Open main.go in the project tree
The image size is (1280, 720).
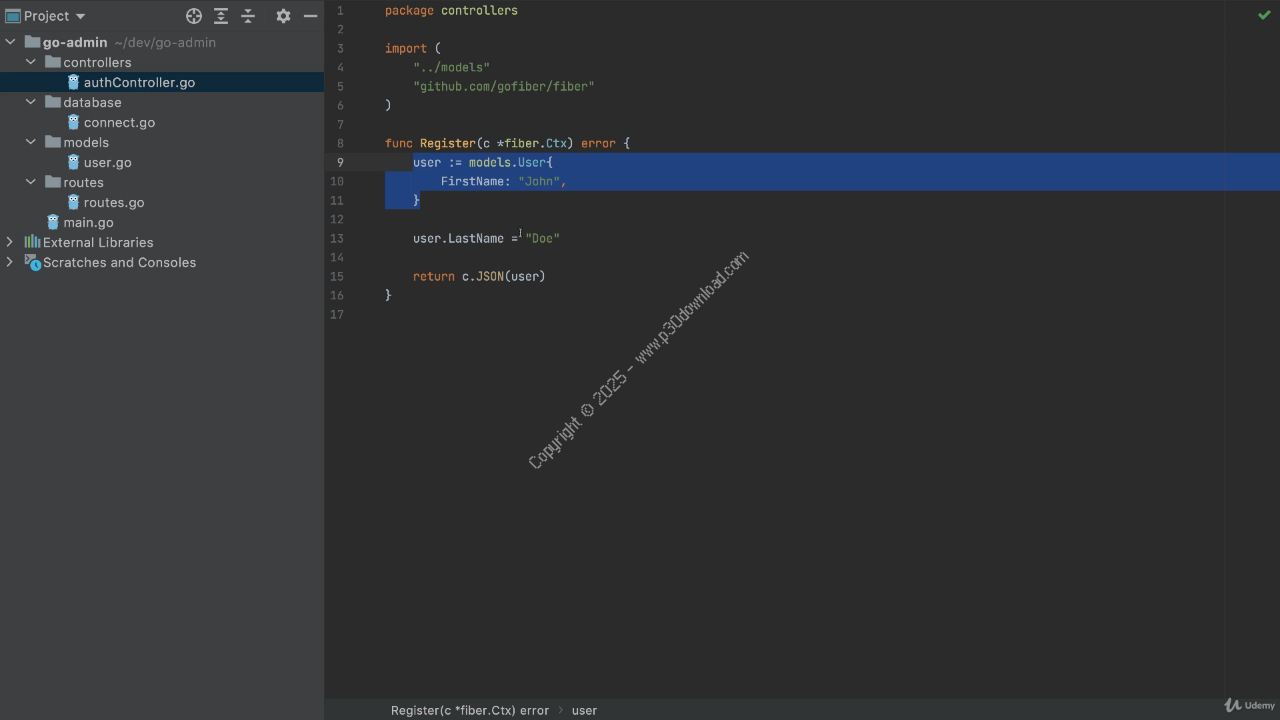click(88, 222)
